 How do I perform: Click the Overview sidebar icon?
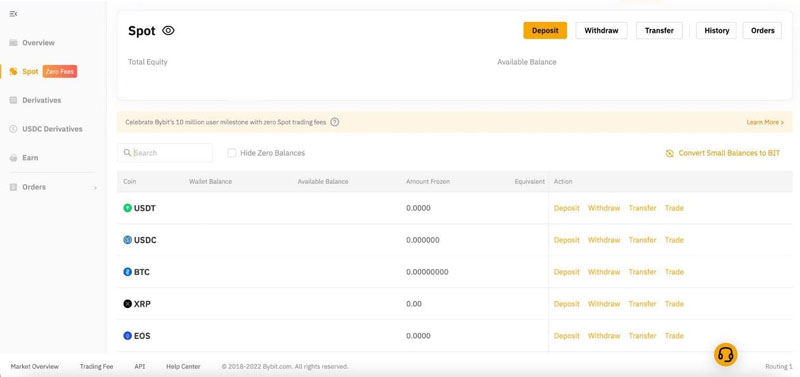13,43
